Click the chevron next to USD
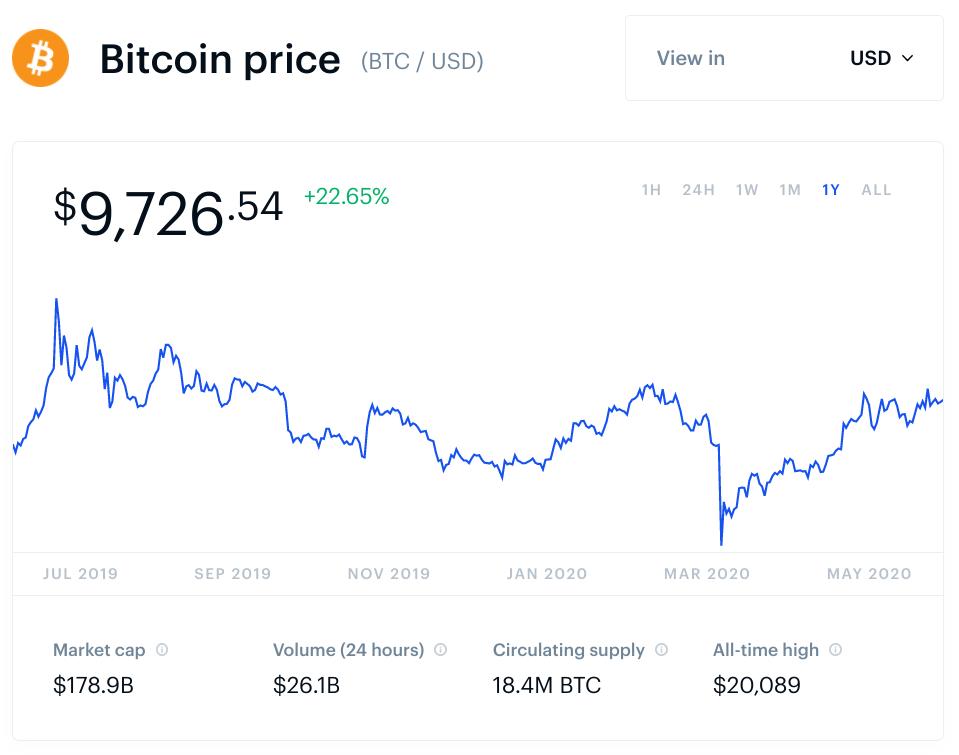Viewport: 959px width, 755px height. coord(908,58)
